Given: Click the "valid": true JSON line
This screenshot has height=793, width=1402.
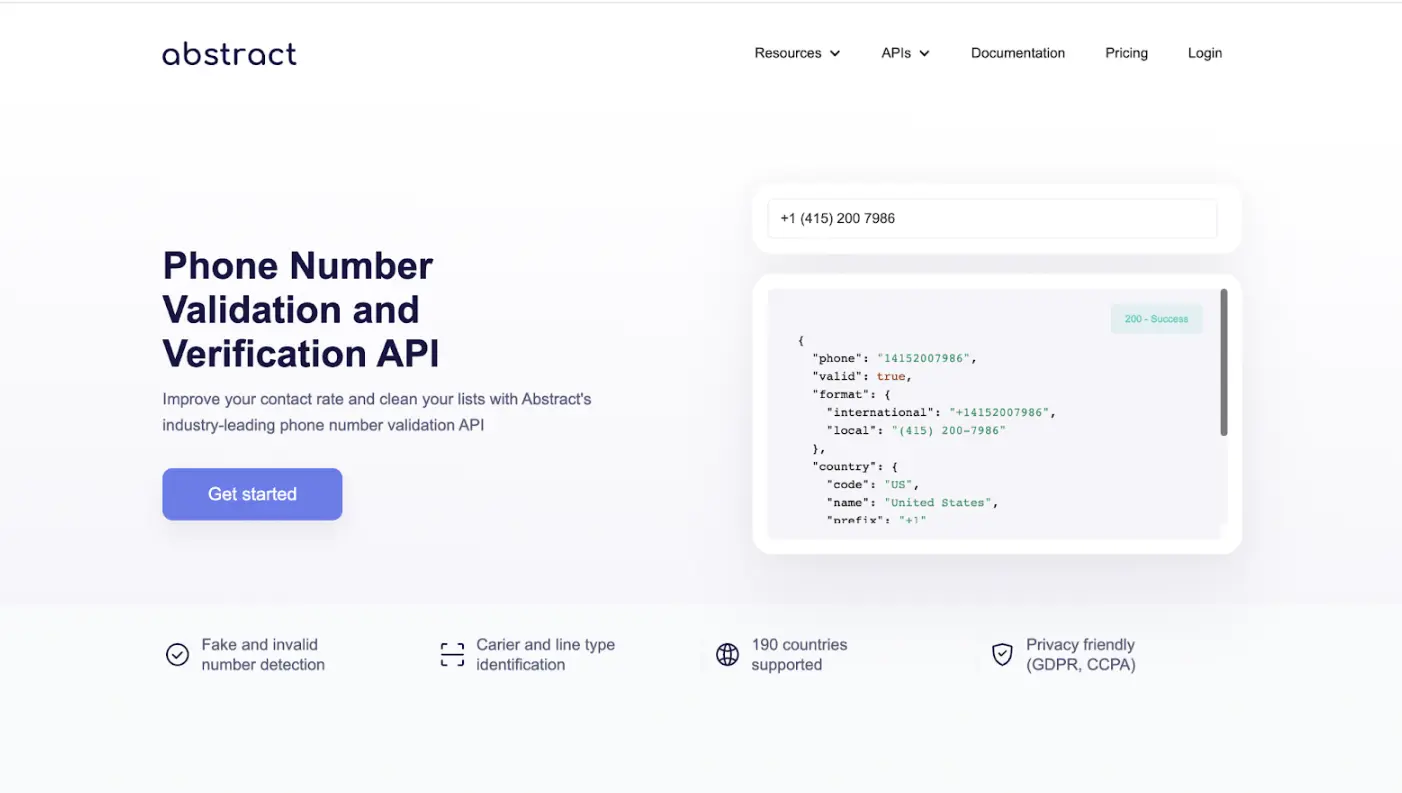Looking at the screenshot, I should click(x=862, y=376).
